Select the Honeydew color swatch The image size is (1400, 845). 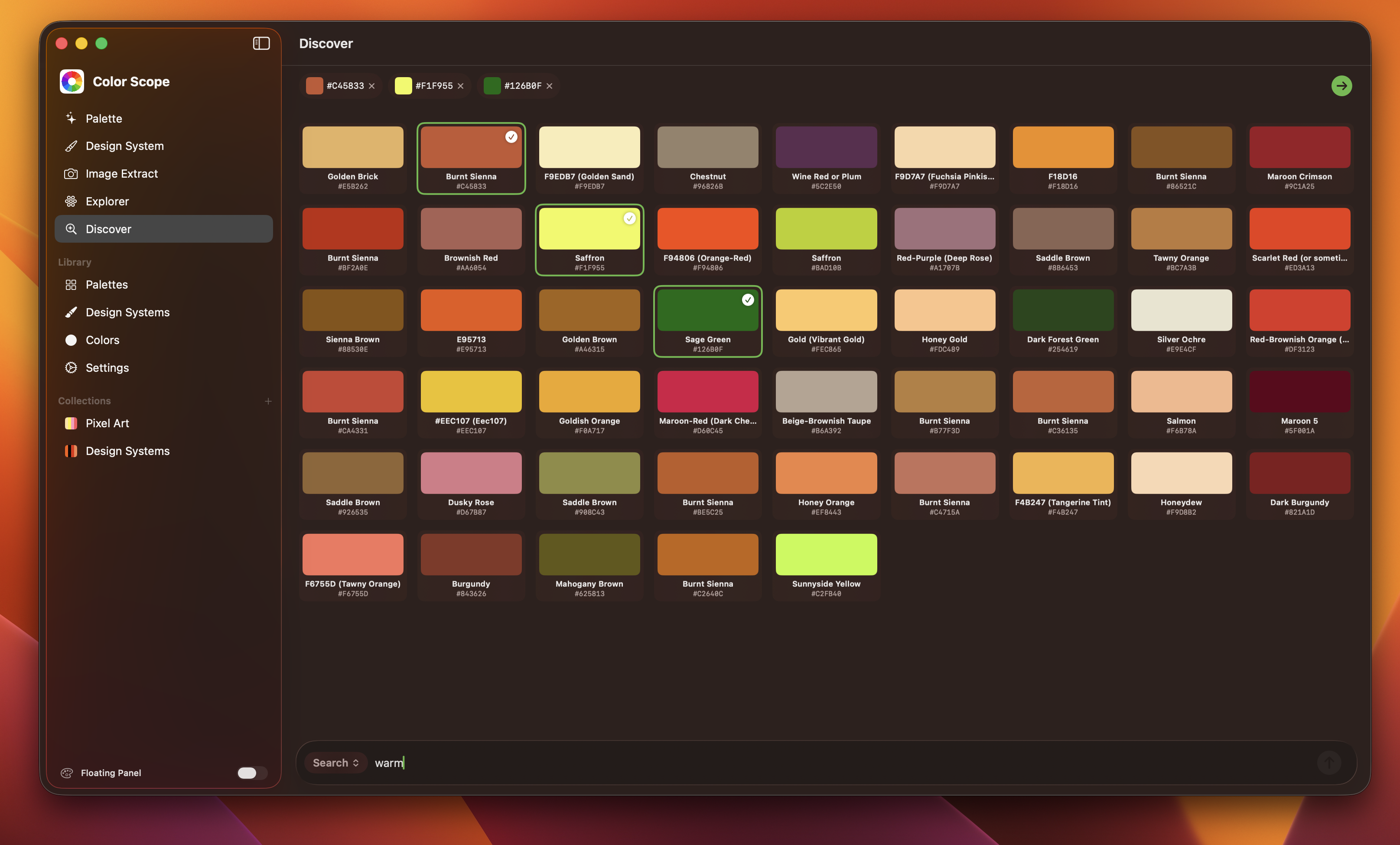pos(1181,472)
